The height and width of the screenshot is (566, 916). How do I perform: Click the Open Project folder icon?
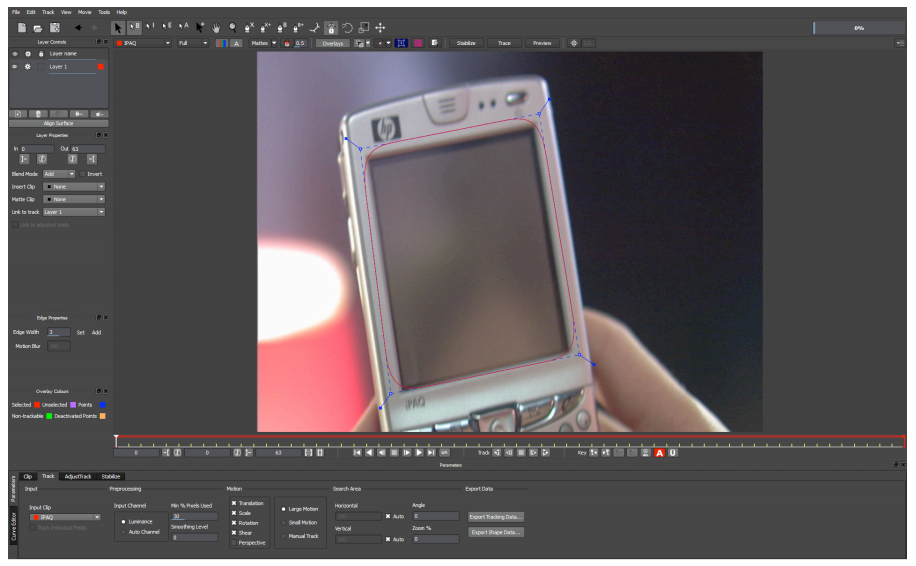pyautogui.click(x=38, y=27)
